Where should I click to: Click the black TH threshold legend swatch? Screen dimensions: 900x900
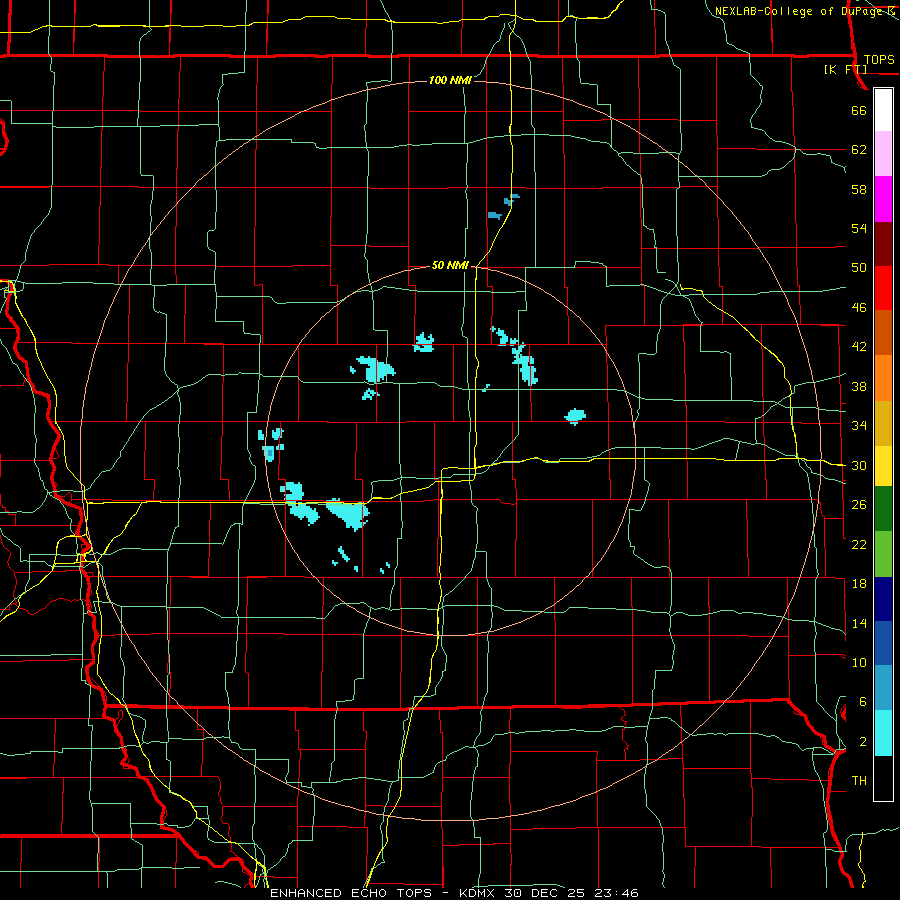pos(883,778)
